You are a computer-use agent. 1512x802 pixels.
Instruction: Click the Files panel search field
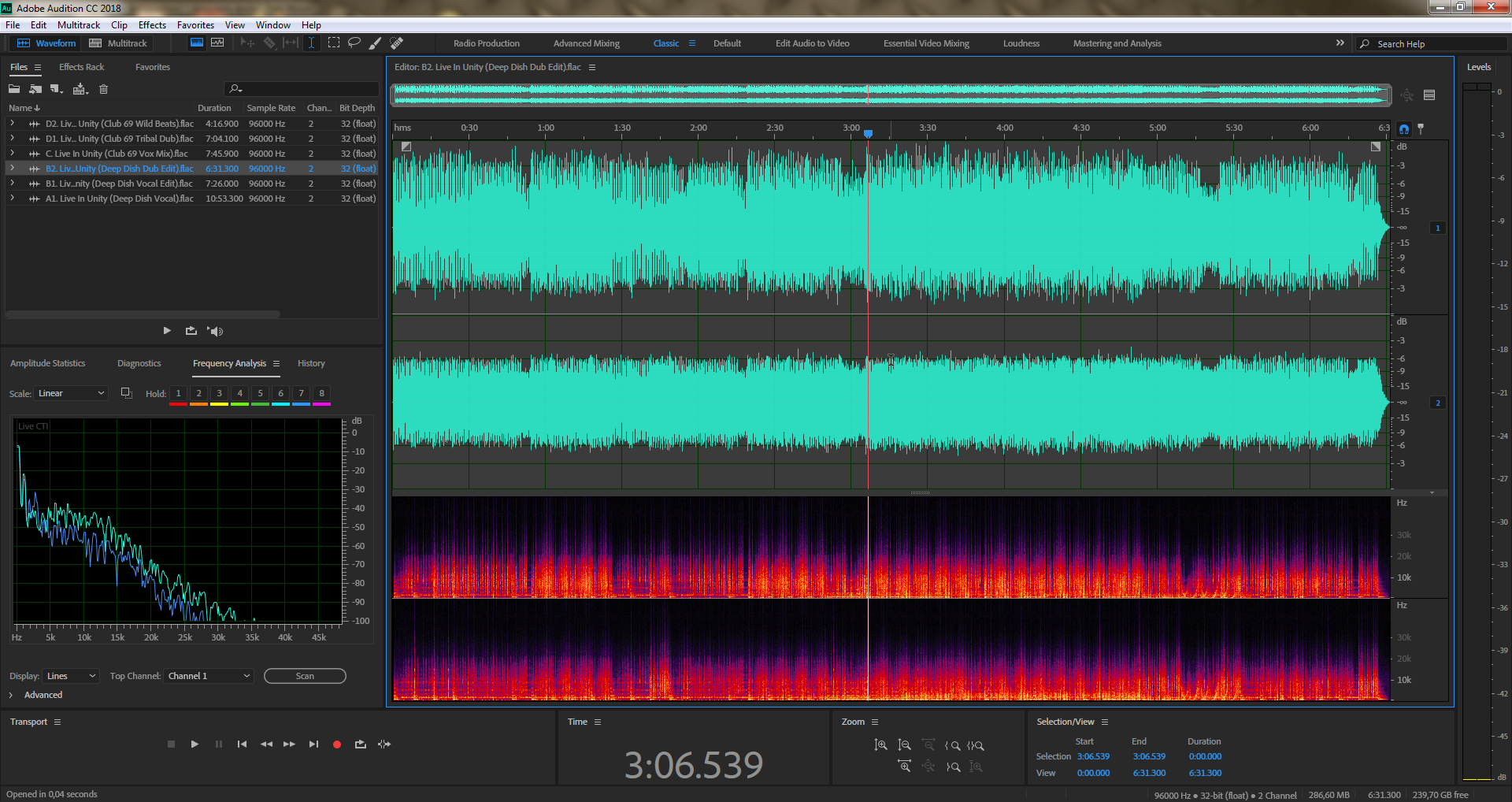(302, 89)
